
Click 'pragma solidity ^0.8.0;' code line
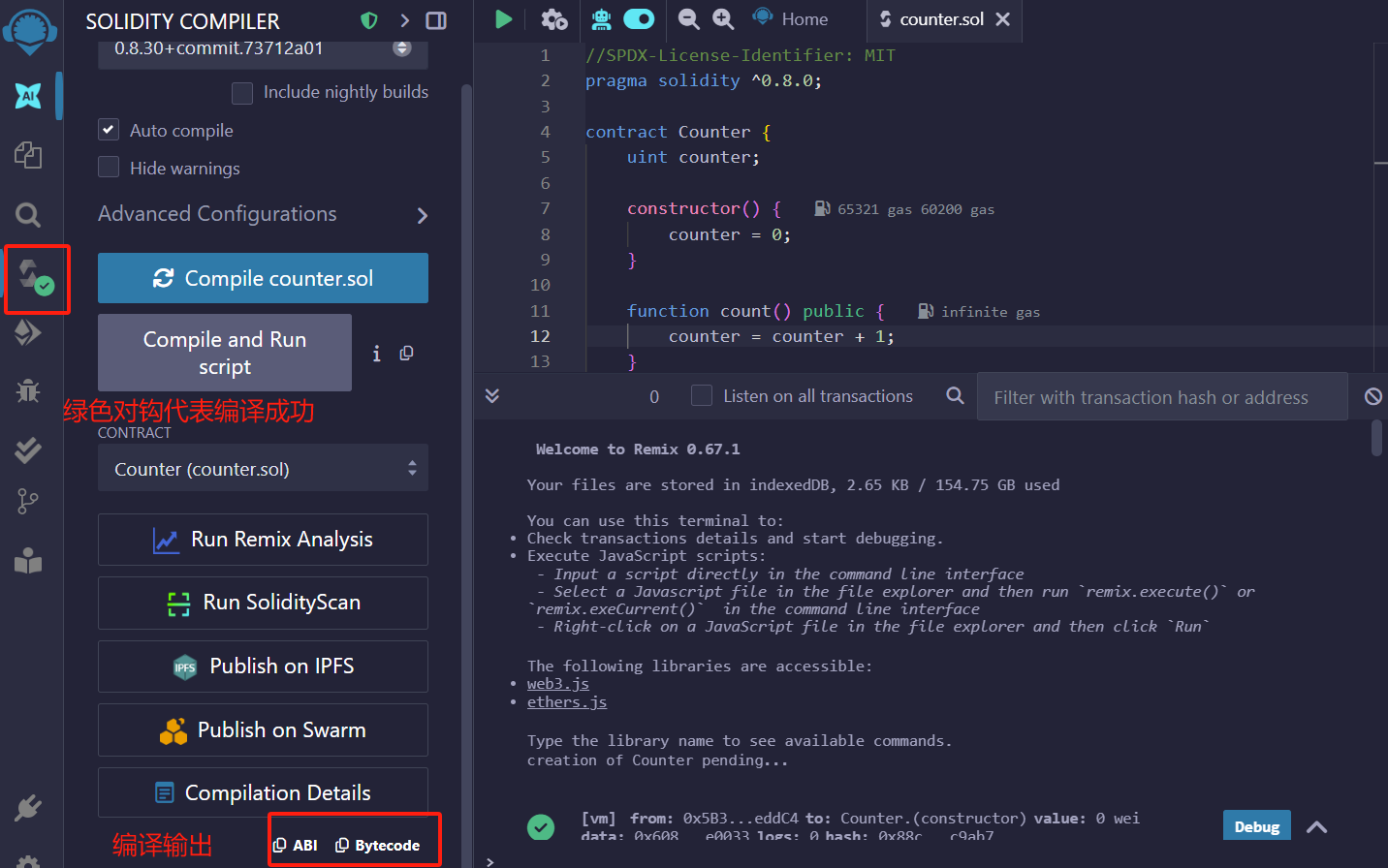tap(704, 81)
